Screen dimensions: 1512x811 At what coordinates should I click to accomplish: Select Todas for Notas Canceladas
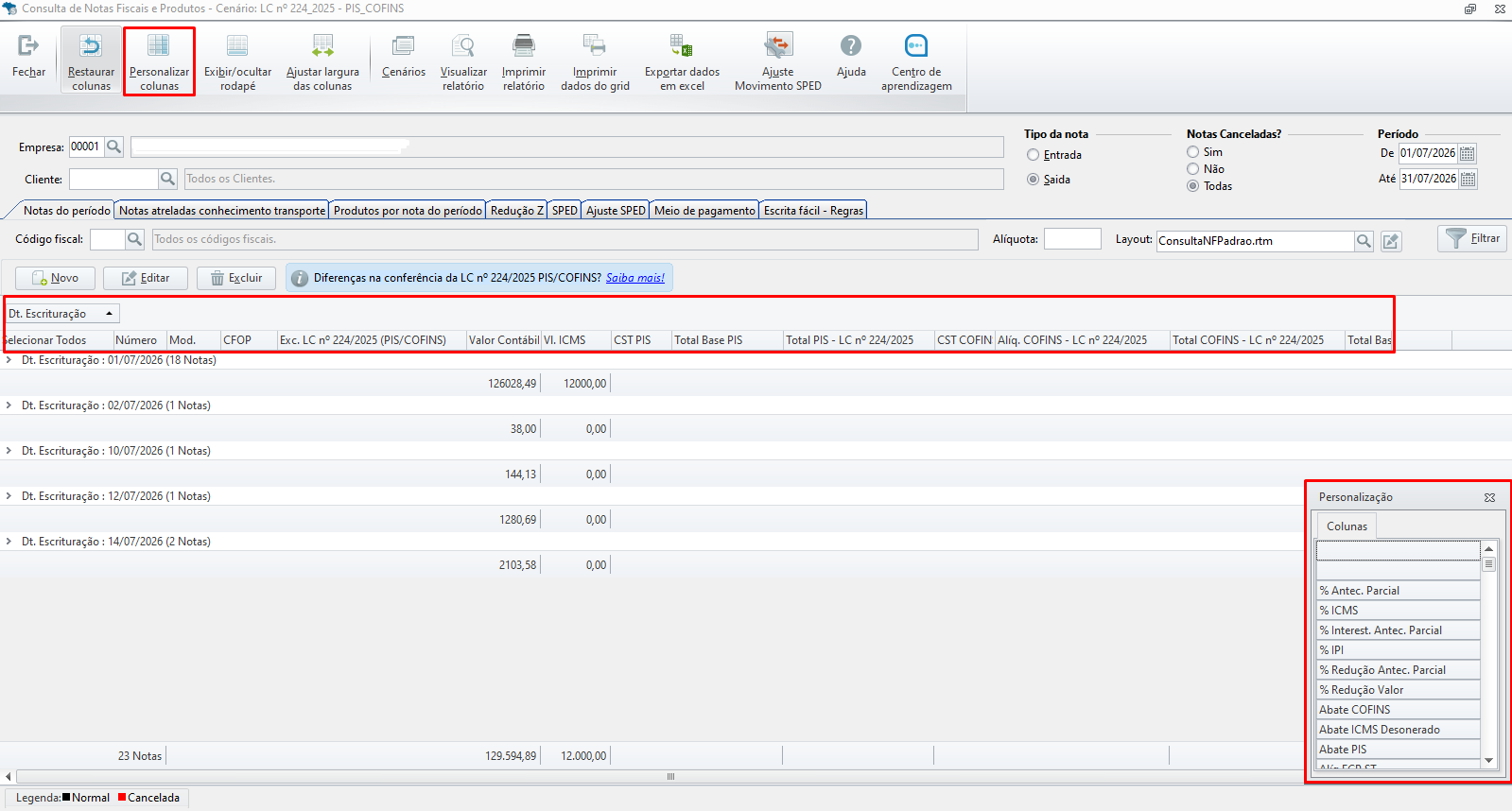click(1193, 186)
